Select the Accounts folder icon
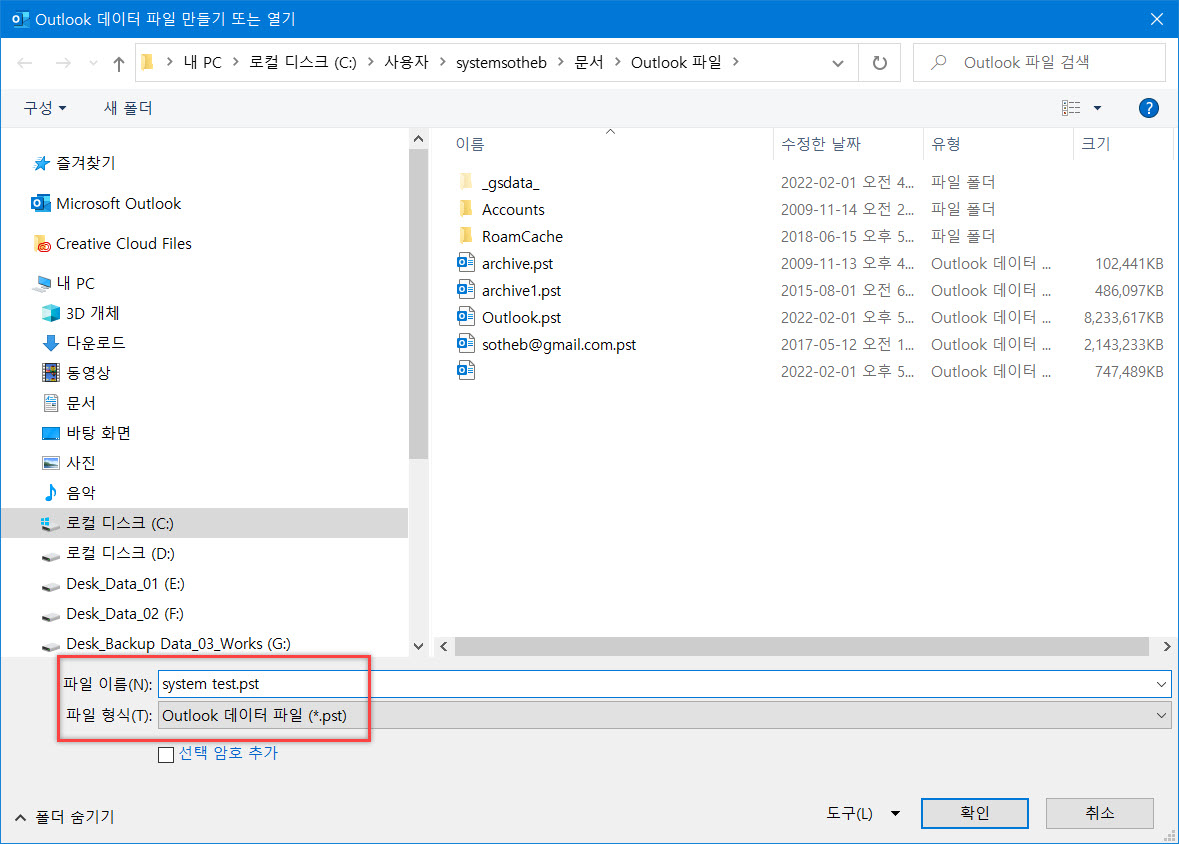Image resolution: width=1179 pixels, height=844 pixels. coord(465,208)
